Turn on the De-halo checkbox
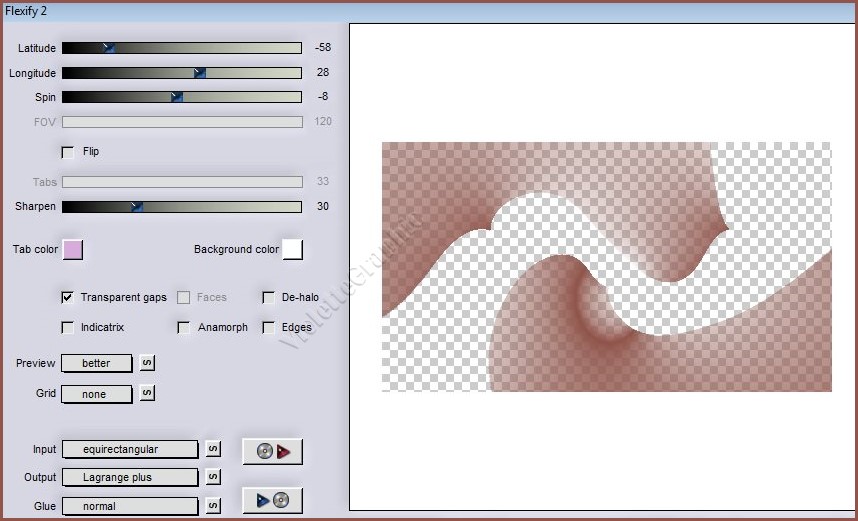 tap(268, 297)
